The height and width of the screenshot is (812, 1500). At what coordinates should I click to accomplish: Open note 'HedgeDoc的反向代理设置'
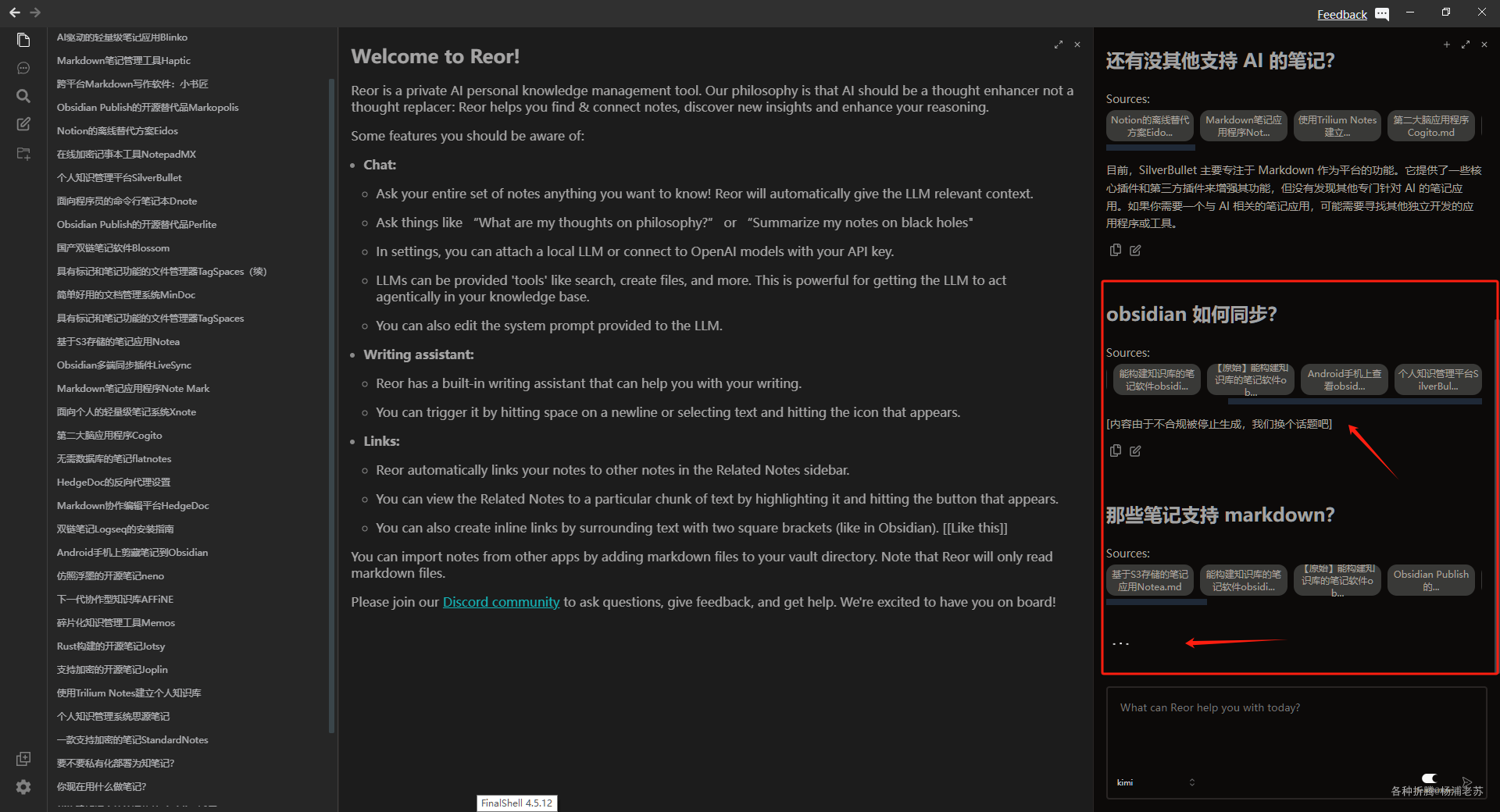pyautogui.click(x=113, y=483)
